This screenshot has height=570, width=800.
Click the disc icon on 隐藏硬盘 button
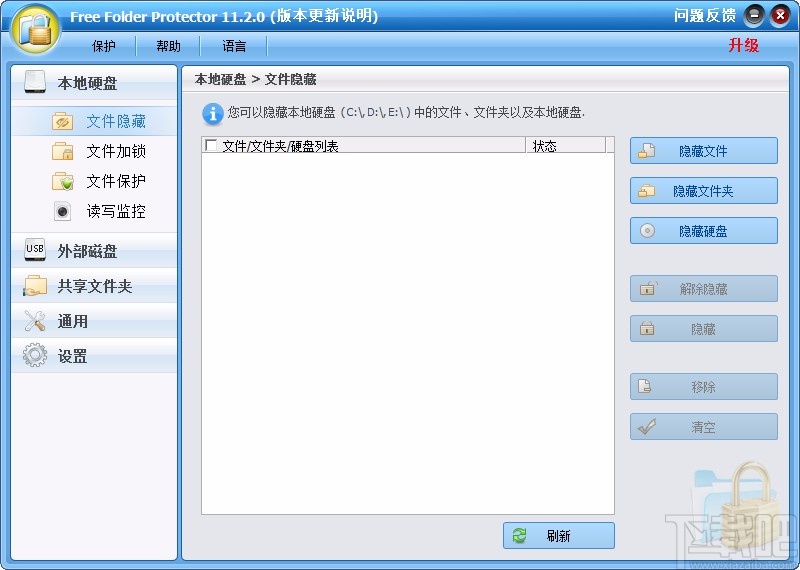[647, 231]
